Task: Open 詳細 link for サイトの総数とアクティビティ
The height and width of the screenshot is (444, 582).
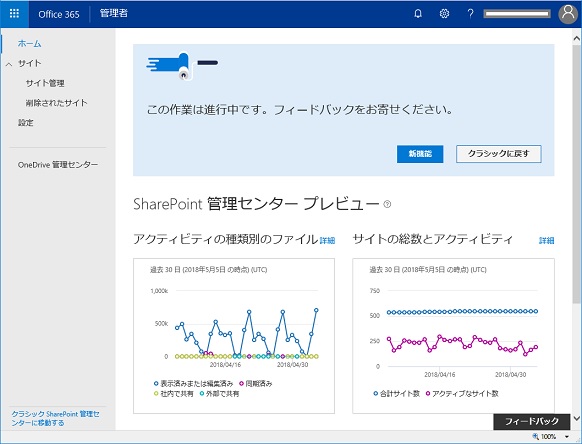Action: 546,241
